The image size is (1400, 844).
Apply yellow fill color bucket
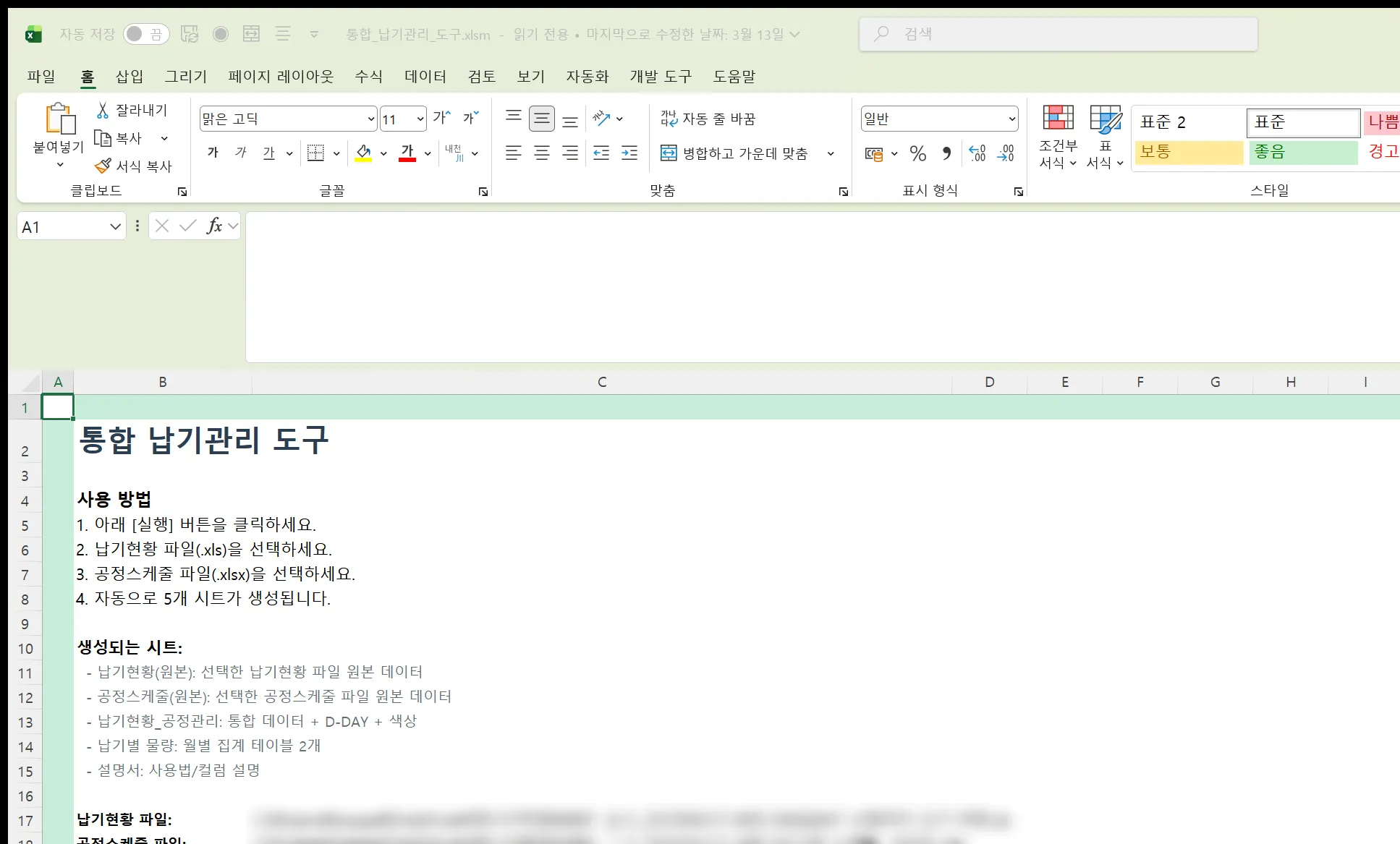pyautogui.click(x=363, y=153)
